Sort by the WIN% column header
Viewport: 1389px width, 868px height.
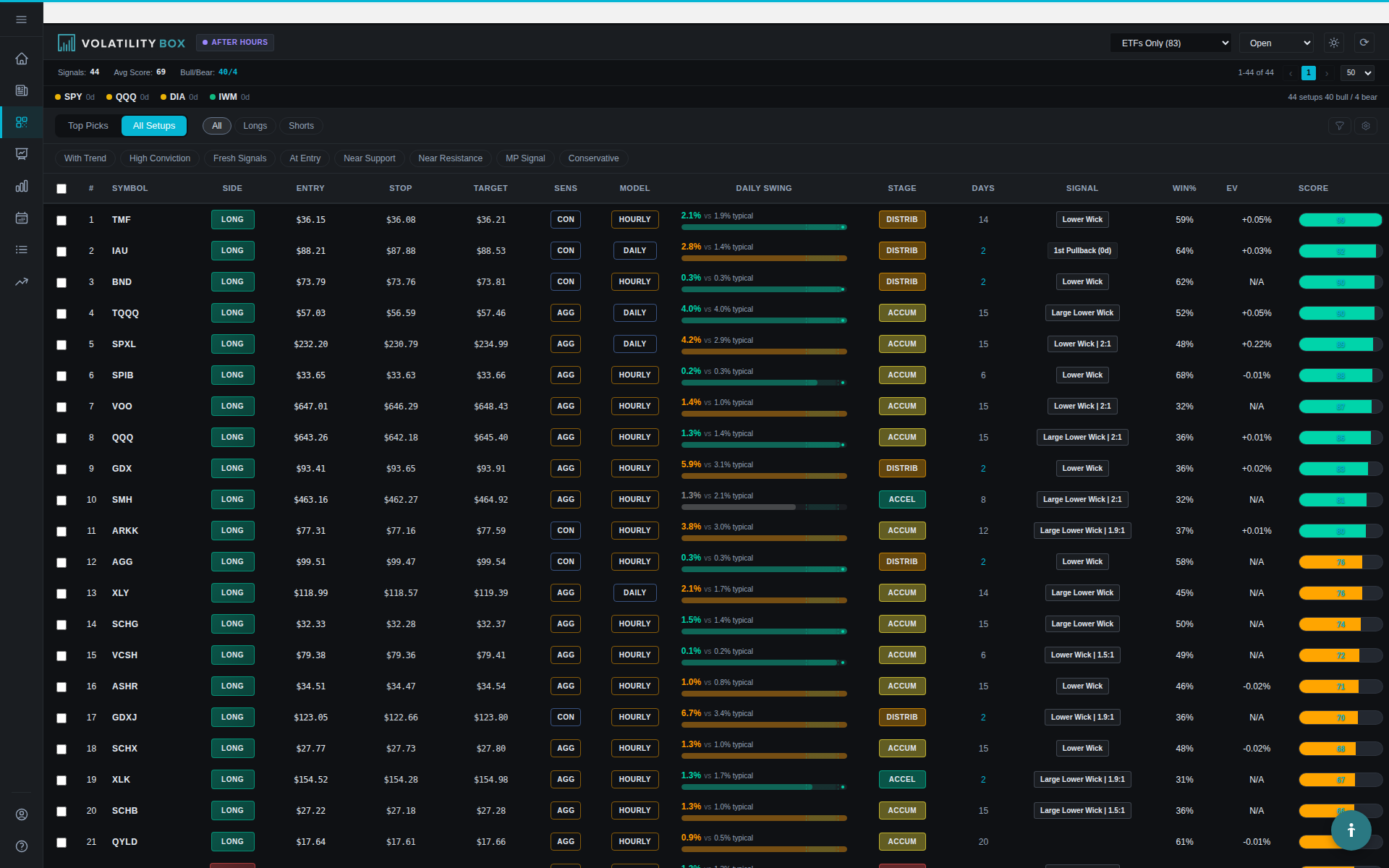point(1184,188)
